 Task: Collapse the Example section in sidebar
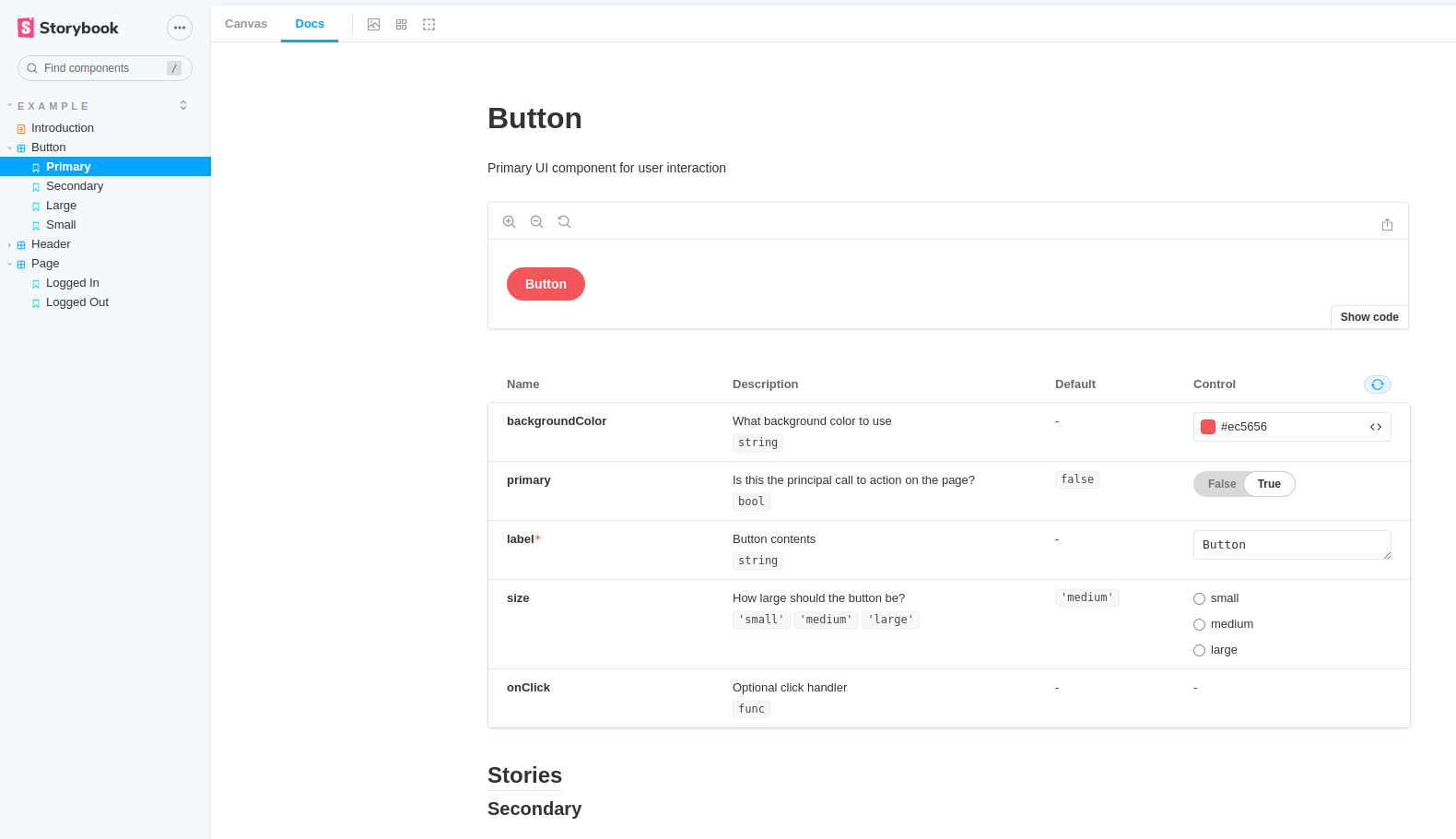[53, 106]
